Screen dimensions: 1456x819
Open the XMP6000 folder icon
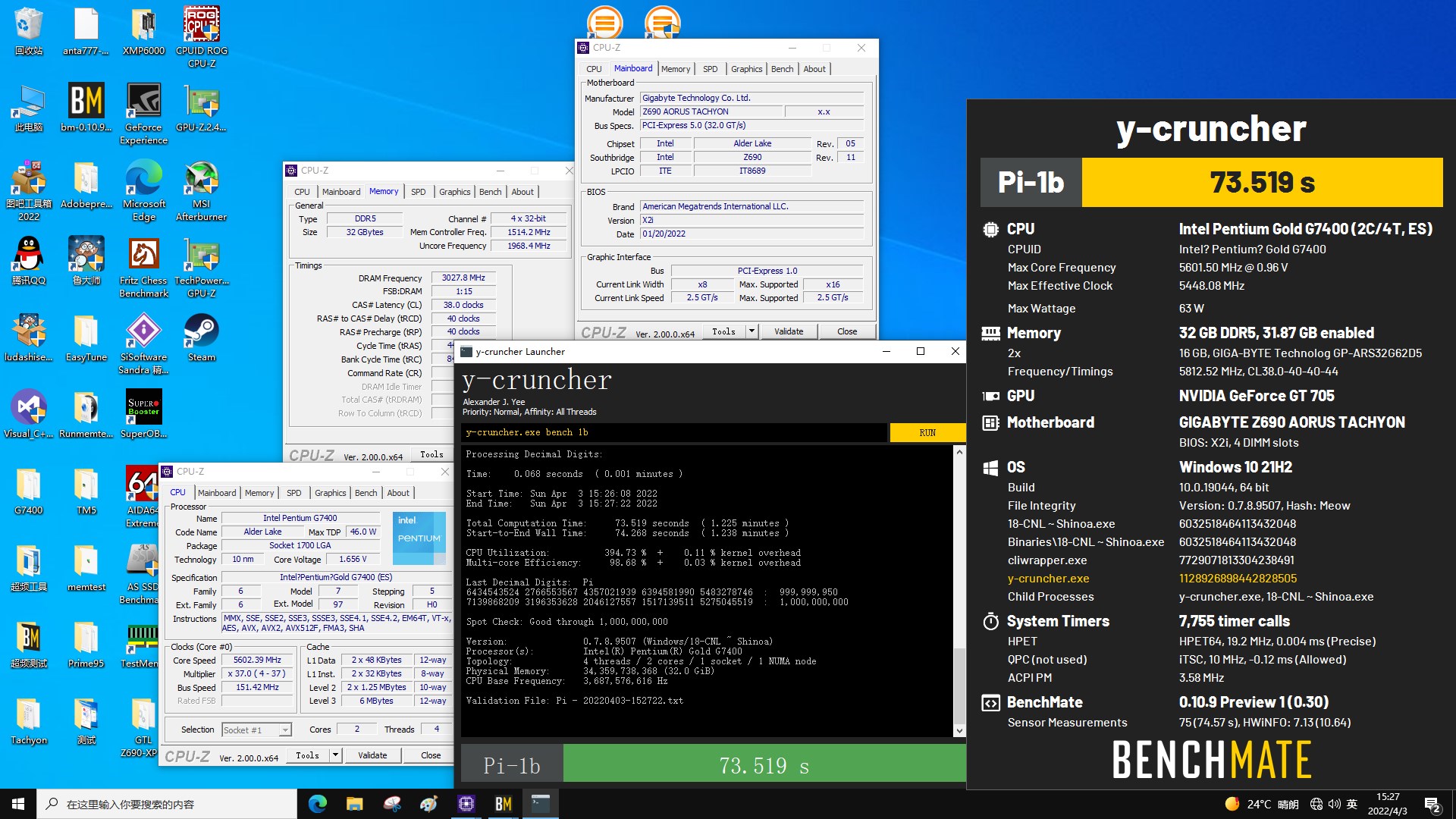coord(144,30)
